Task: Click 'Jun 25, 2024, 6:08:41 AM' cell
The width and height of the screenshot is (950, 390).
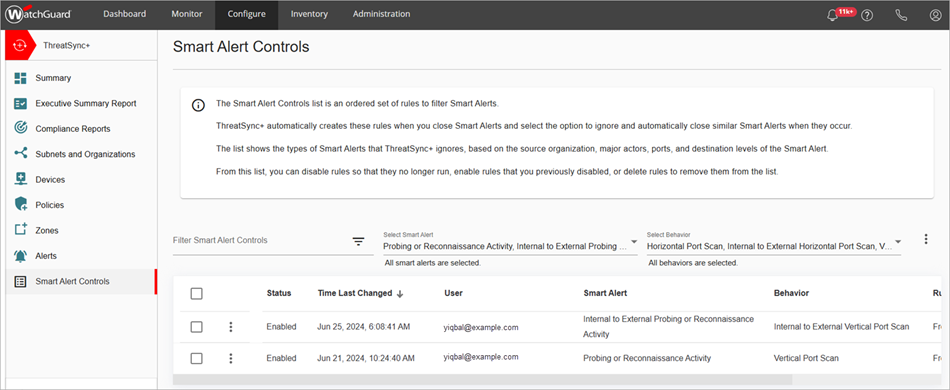Action: coord(364,327)
